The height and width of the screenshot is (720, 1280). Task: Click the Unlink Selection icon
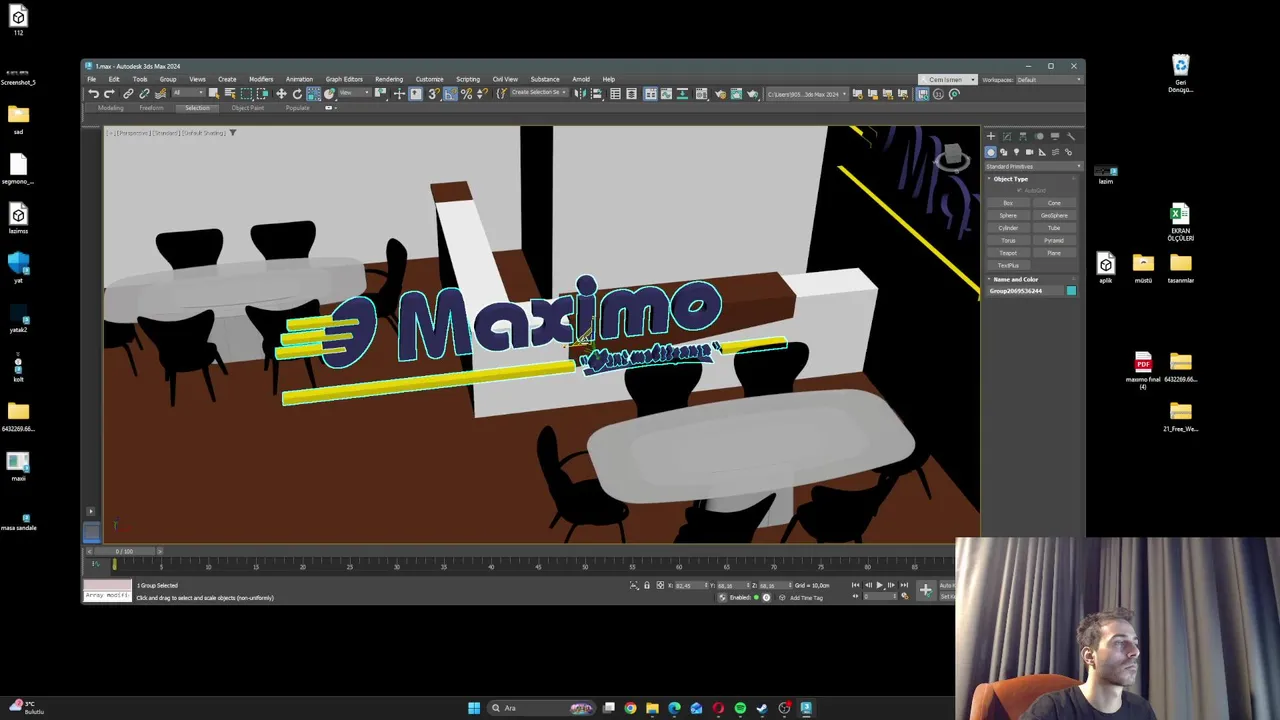click(x=144, y=94)
